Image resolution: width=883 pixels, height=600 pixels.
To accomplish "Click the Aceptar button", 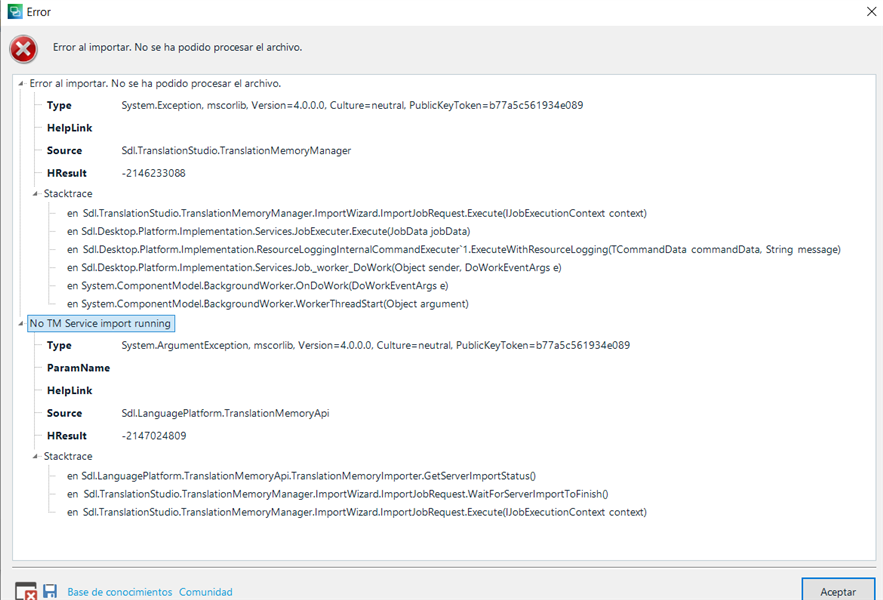I will click(x=838, y=591).
